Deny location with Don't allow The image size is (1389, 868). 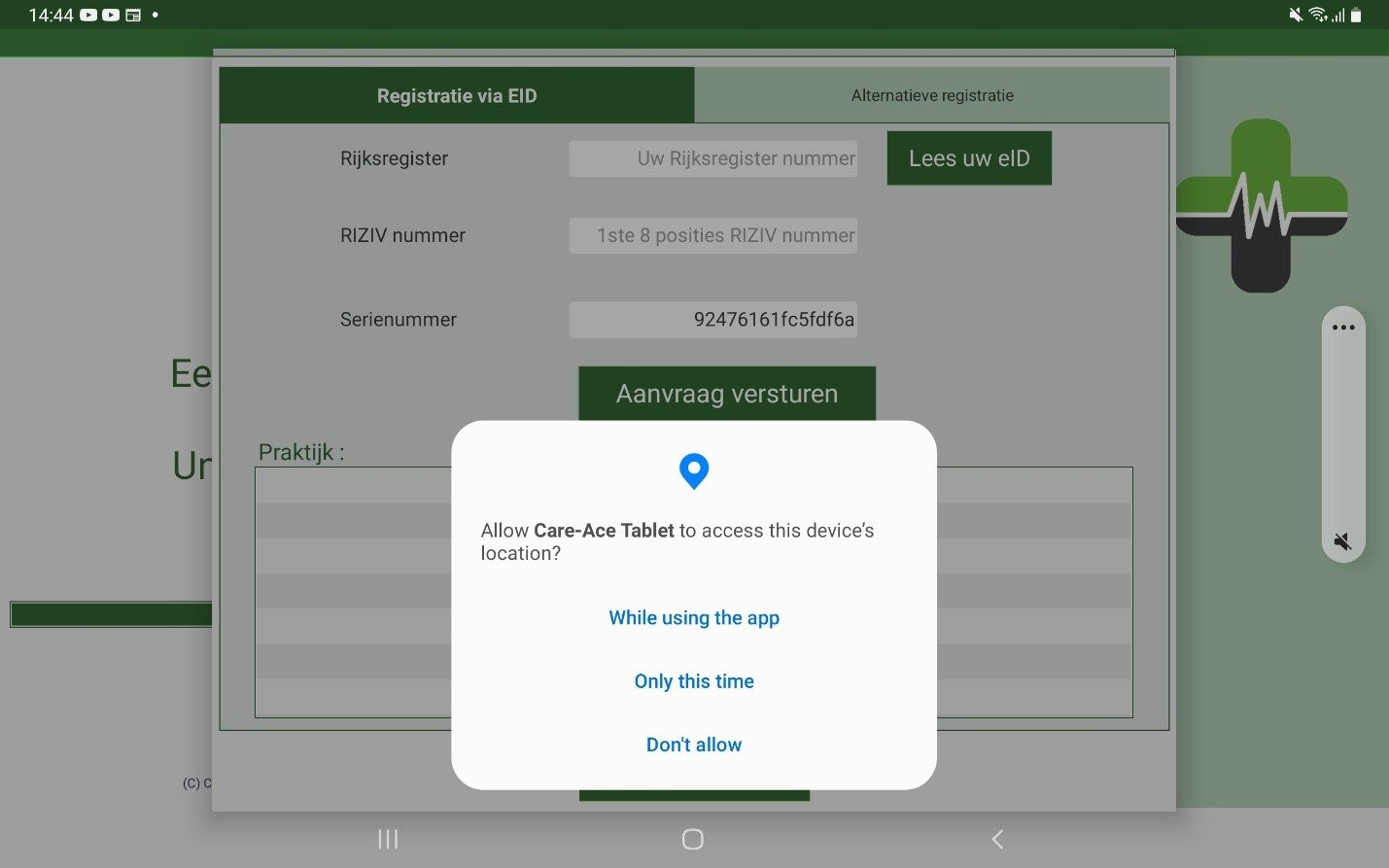(x=694, y=745)
